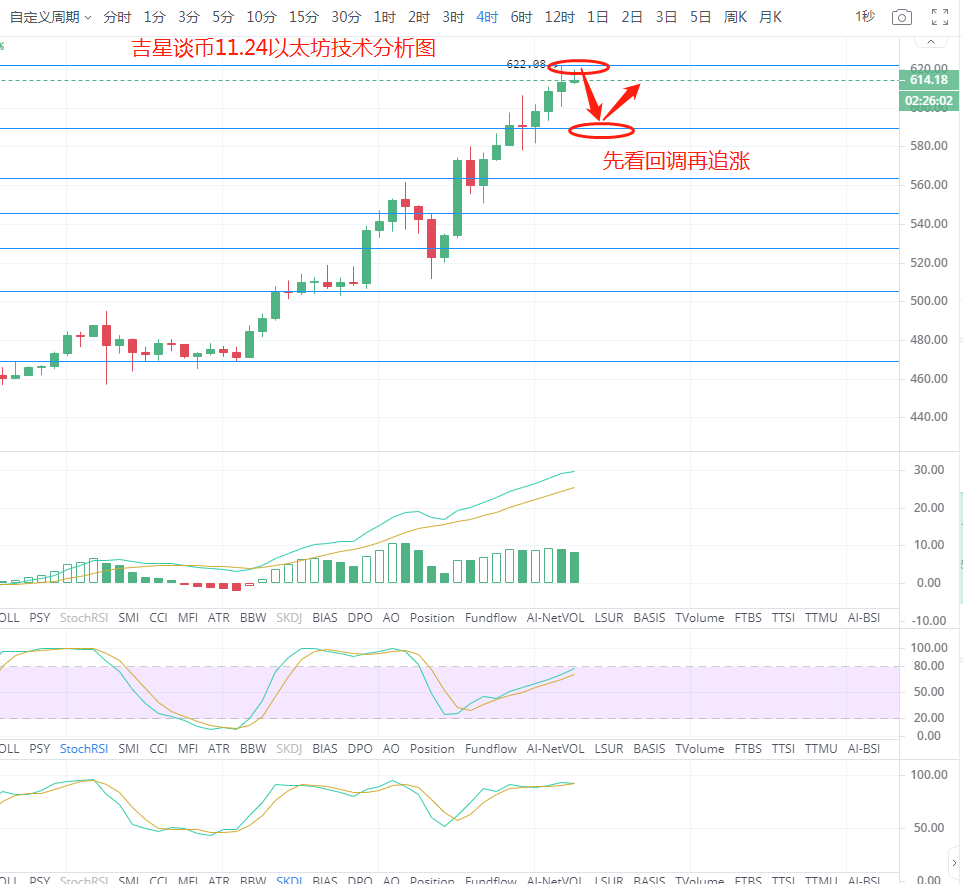Choose SMI under the MACD histogram panel

coord(128,617)
